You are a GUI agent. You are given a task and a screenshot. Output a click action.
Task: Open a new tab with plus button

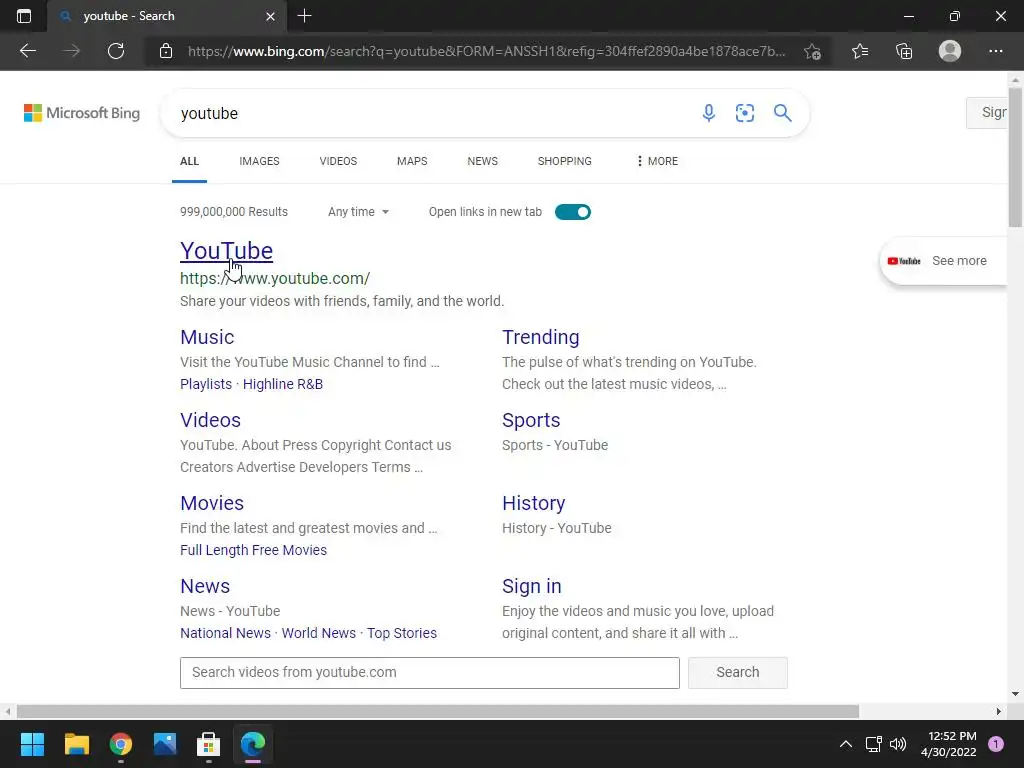(304, 16)
